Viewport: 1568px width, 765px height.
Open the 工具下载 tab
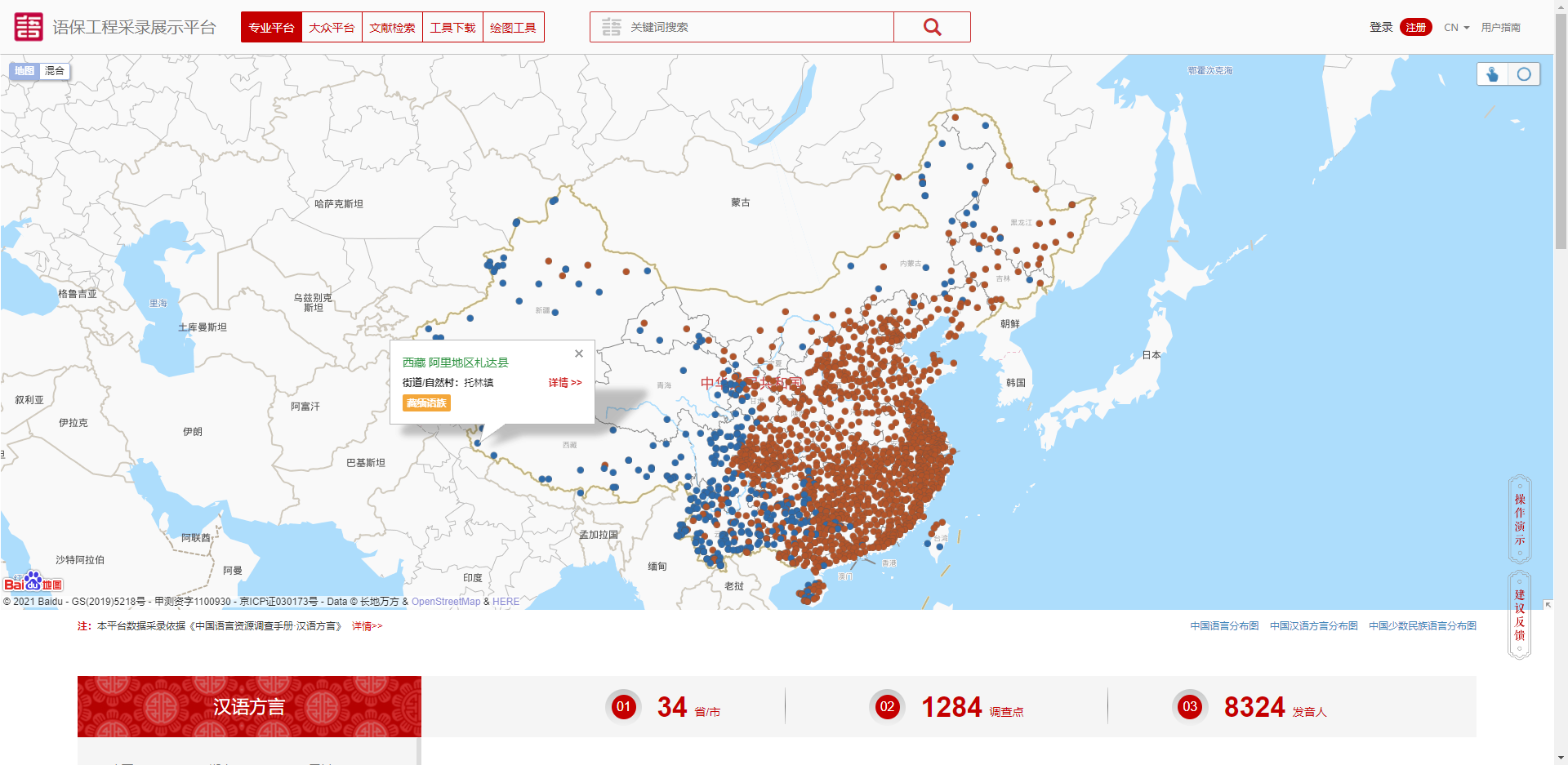pyautogui.click(x=452, y=27)
